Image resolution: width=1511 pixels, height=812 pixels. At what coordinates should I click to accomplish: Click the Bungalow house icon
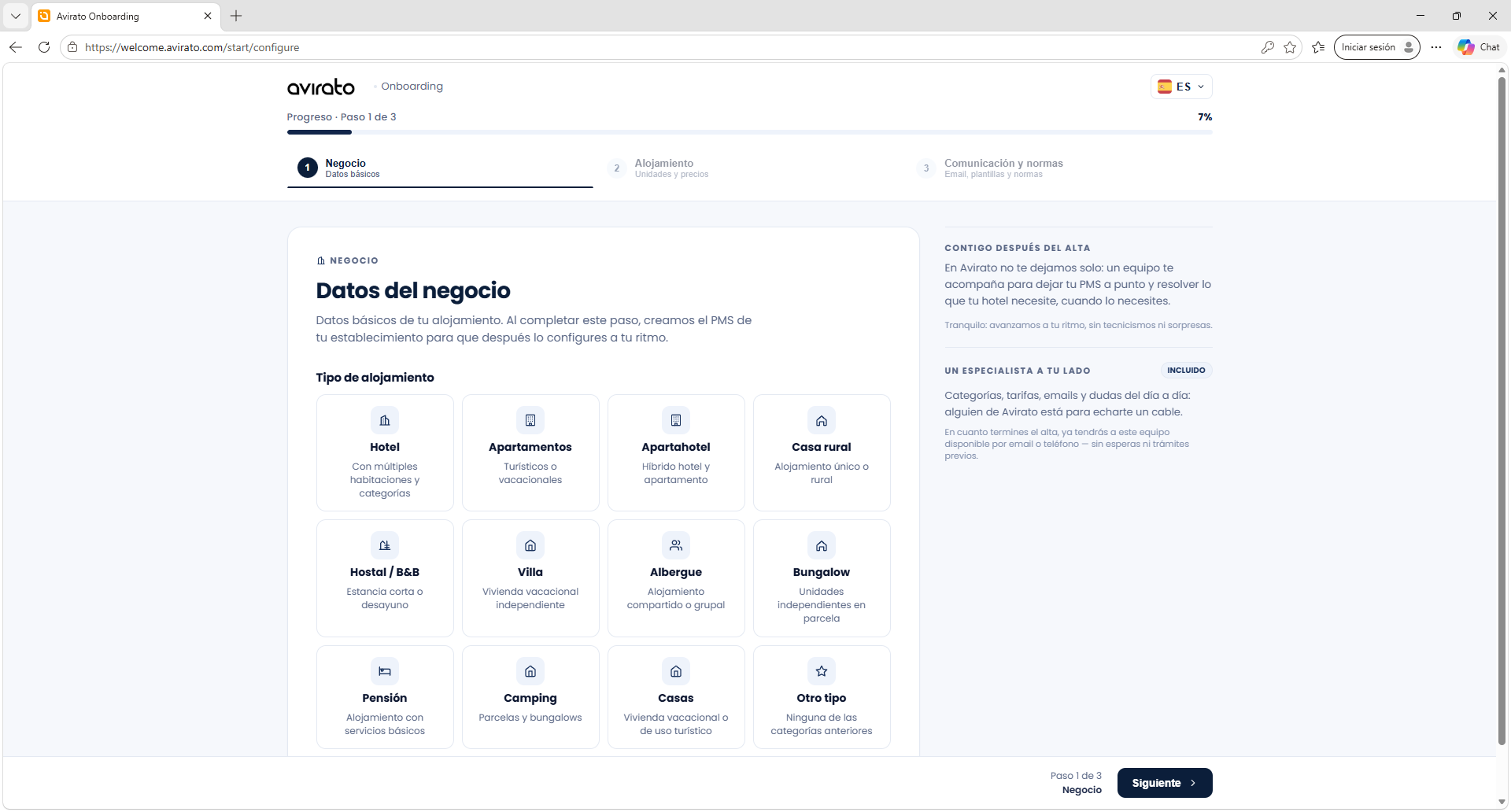[822, 545]
